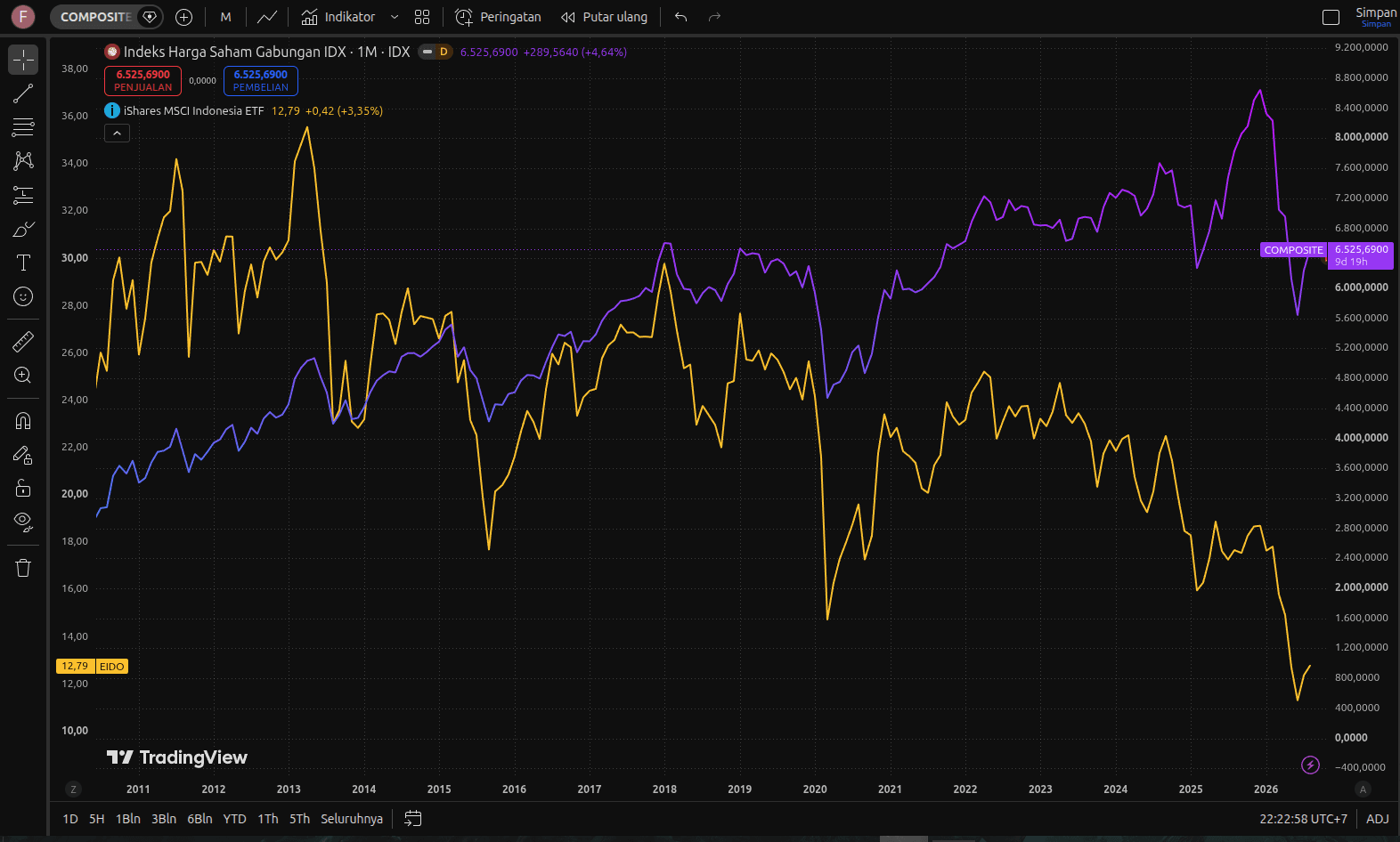The image size is (1400, 842).
Task: Open go to date calendar icon
Action: (413, 818)
